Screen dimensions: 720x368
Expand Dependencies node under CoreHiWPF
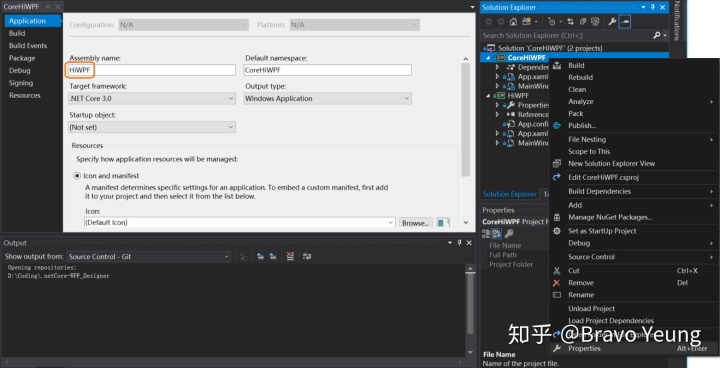[497, 68]
